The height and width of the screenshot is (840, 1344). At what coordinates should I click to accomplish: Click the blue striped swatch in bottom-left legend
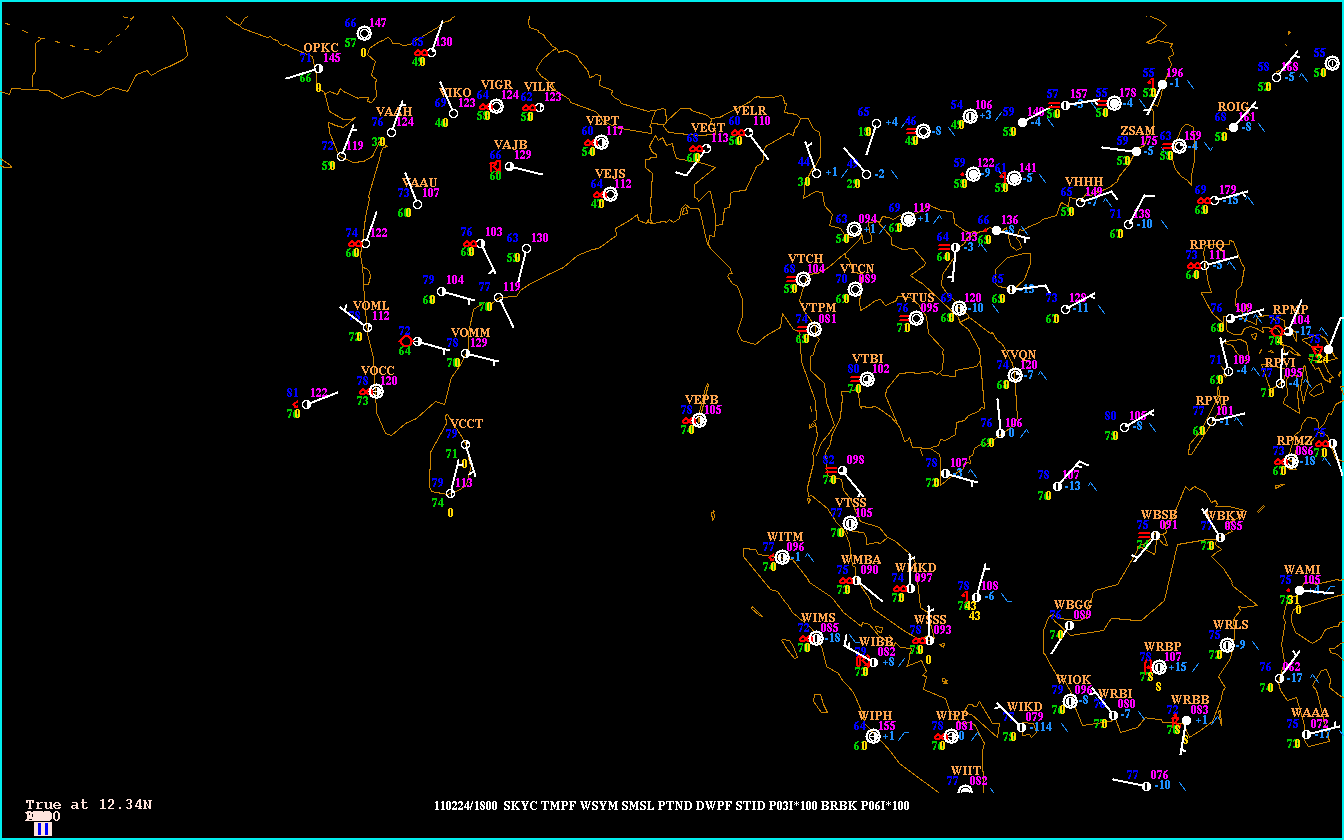pos(43,828)
